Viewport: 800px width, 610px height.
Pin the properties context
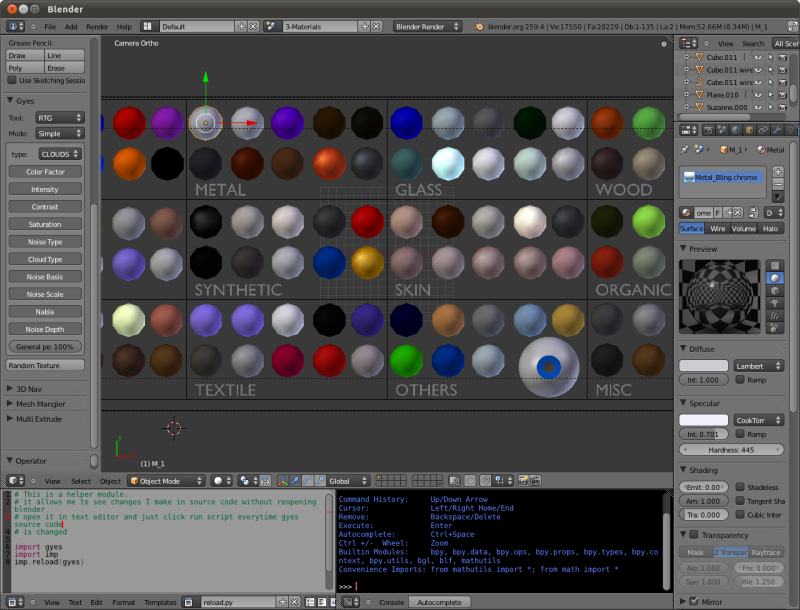685,149
